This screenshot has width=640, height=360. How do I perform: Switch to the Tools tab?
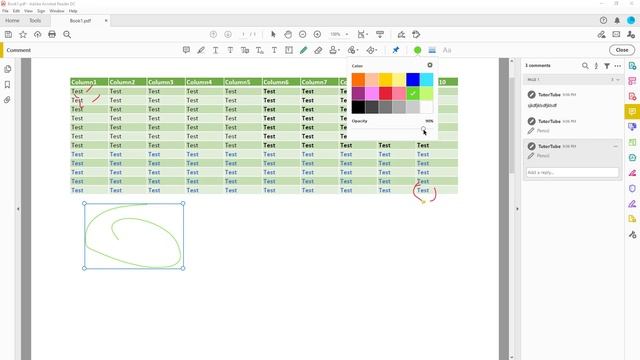pyautogui.click(x=35, y=20)
